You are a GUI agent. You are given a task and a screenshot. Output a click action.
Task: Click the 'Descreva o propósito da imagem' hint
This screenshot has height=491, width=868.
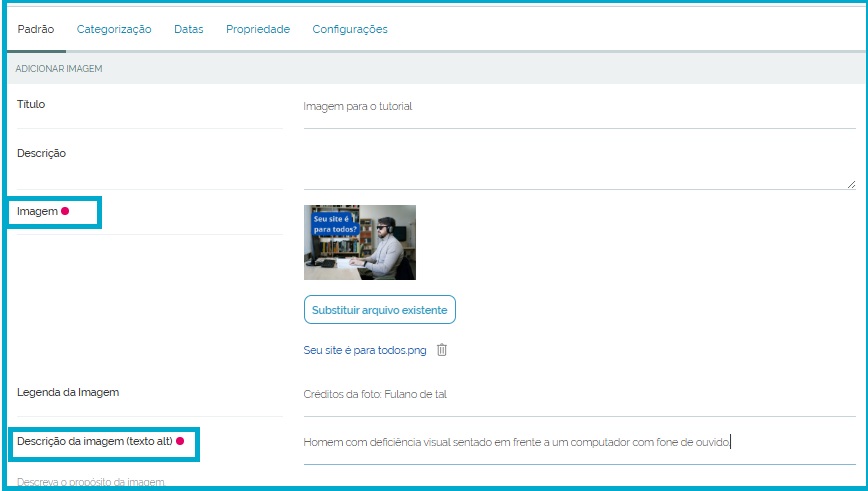click(91, 482)
